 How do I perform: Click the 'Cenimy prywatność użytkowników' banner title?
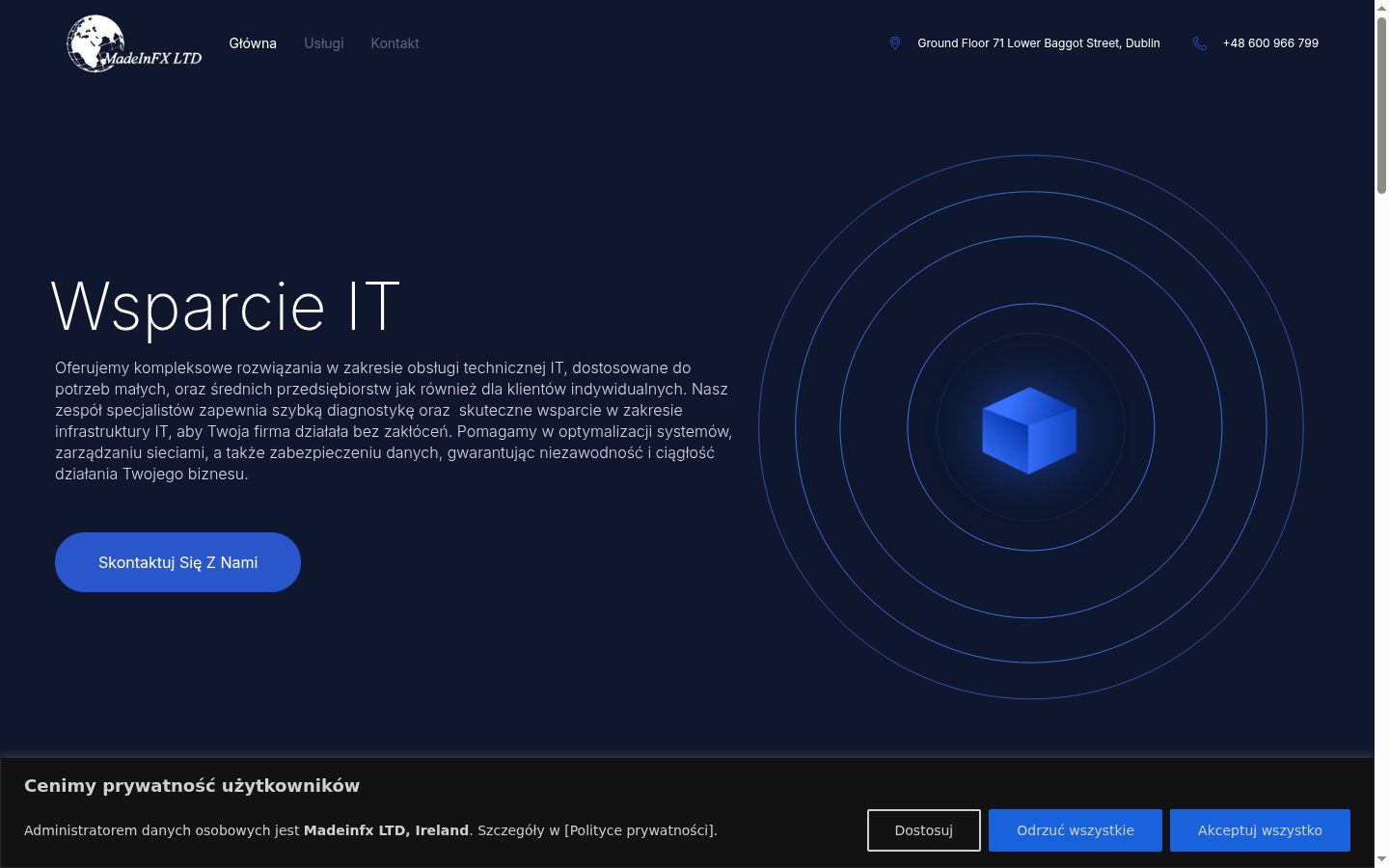(x=192, y=786)
